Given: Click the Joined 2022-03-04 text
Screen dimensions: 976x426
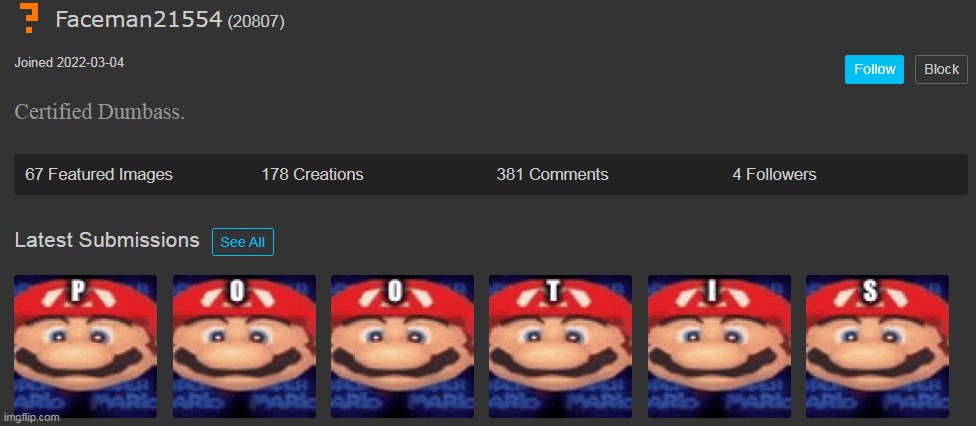Looking at the screenshot, I should pos(69,62).
